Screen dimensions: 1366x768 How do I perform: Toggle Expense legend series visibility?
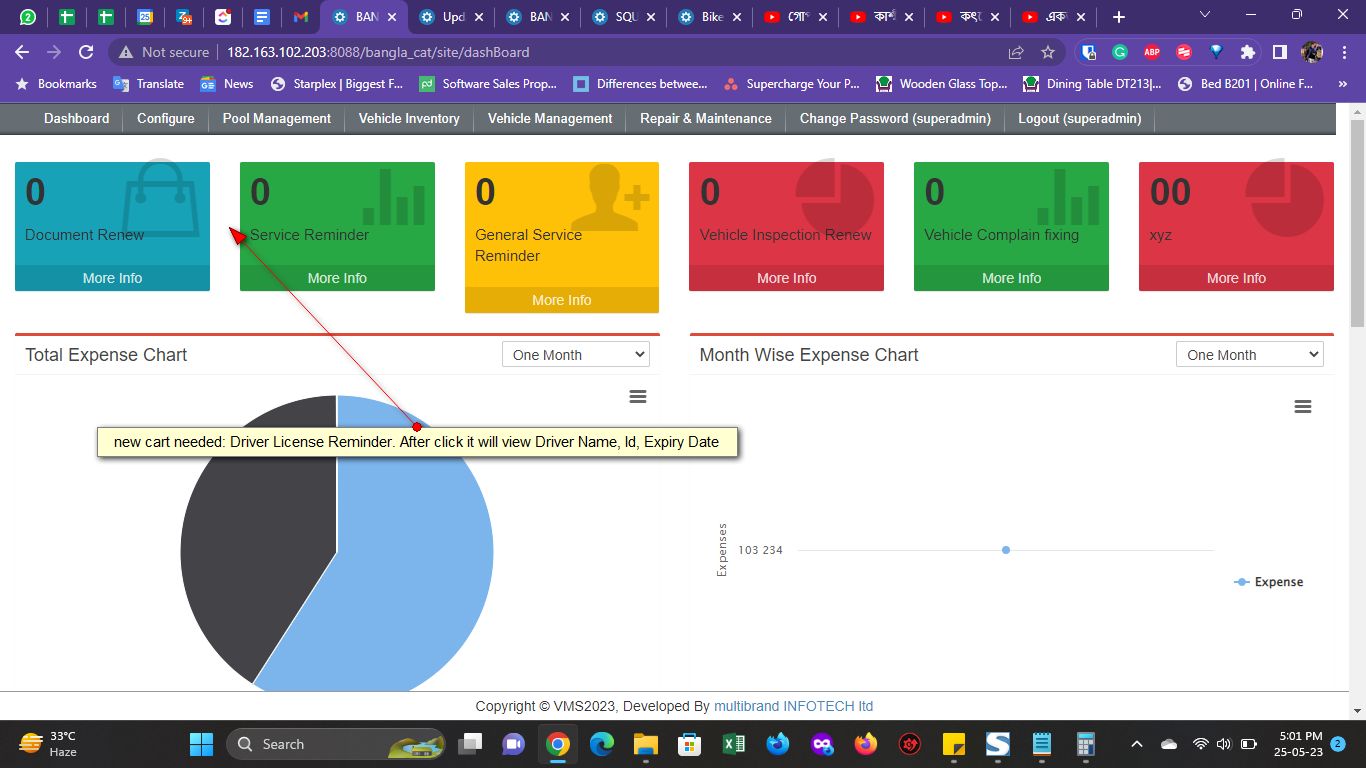click(1268, 582)
